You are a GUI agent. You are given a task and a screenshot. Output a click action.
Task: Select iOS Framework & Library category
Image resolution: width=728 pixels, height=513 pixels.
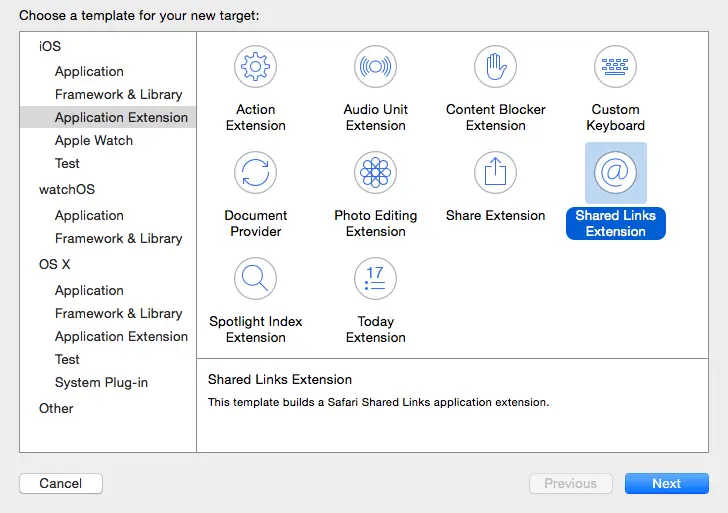(x=118, y=94)
